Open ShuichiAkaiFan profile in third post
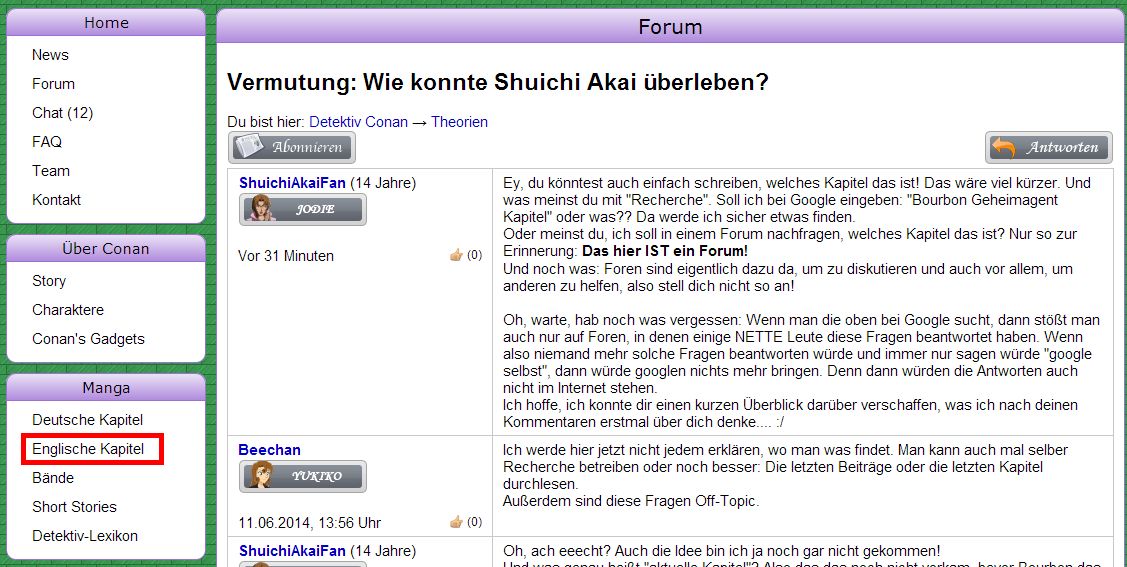Screen dimensions: 1127x567 (x=293, y=551)
